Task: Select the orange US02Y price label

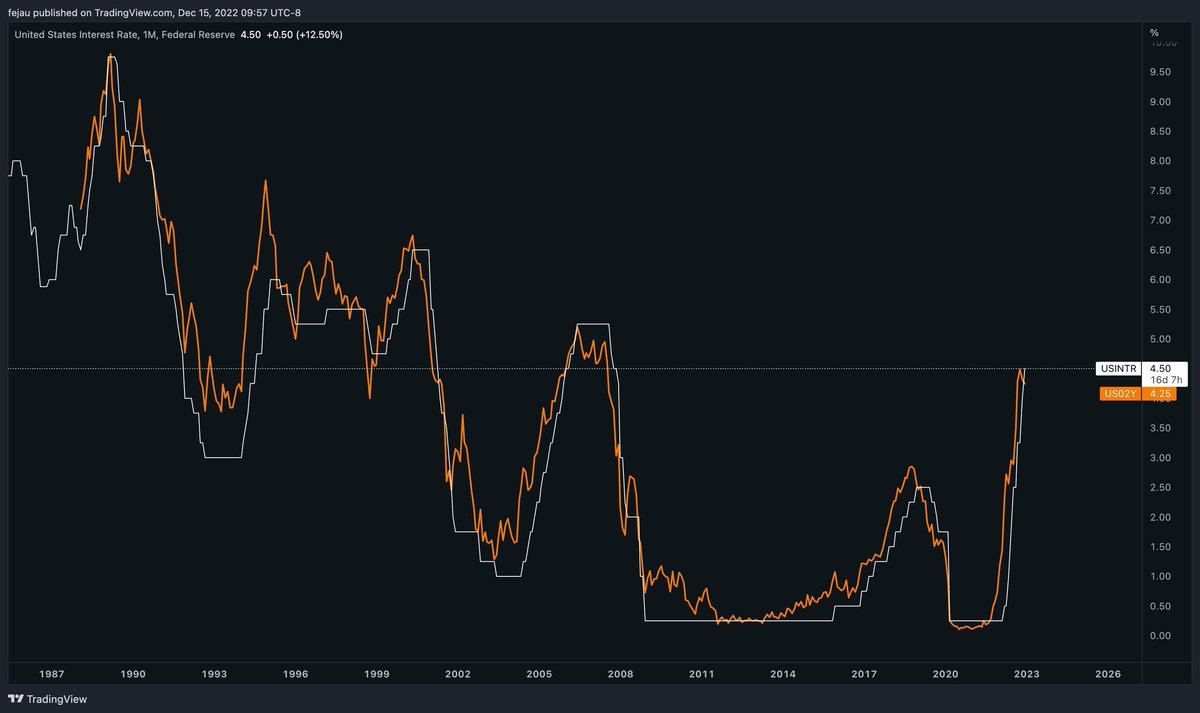Action: pos(1121,394)
